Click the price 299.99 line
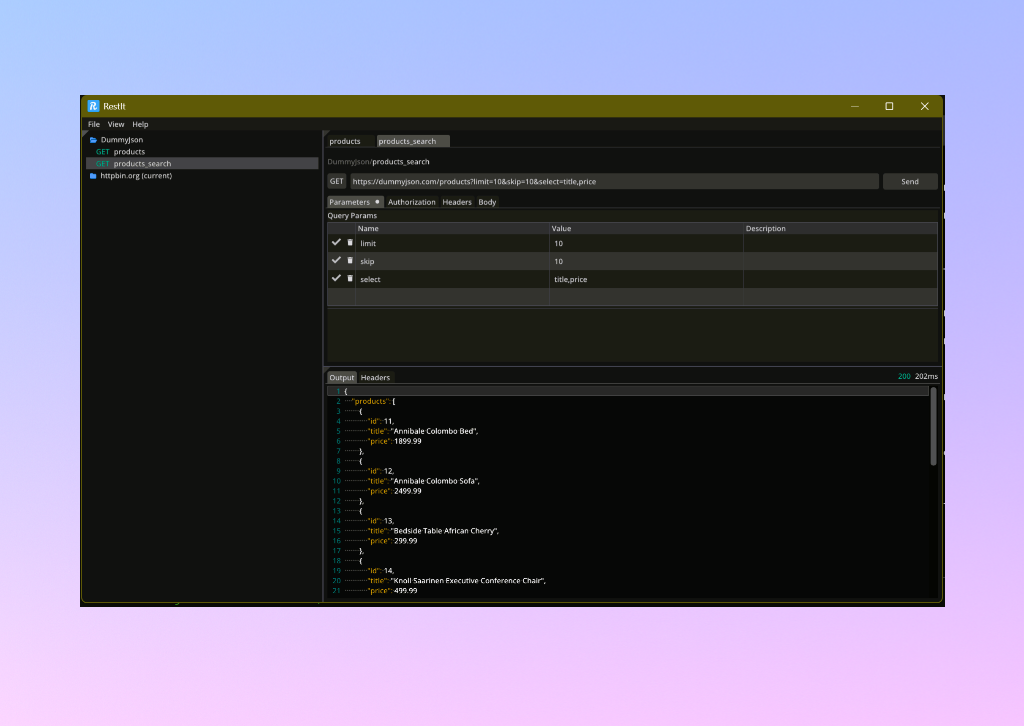1024x726 pixels. click(x=392, y=541)
